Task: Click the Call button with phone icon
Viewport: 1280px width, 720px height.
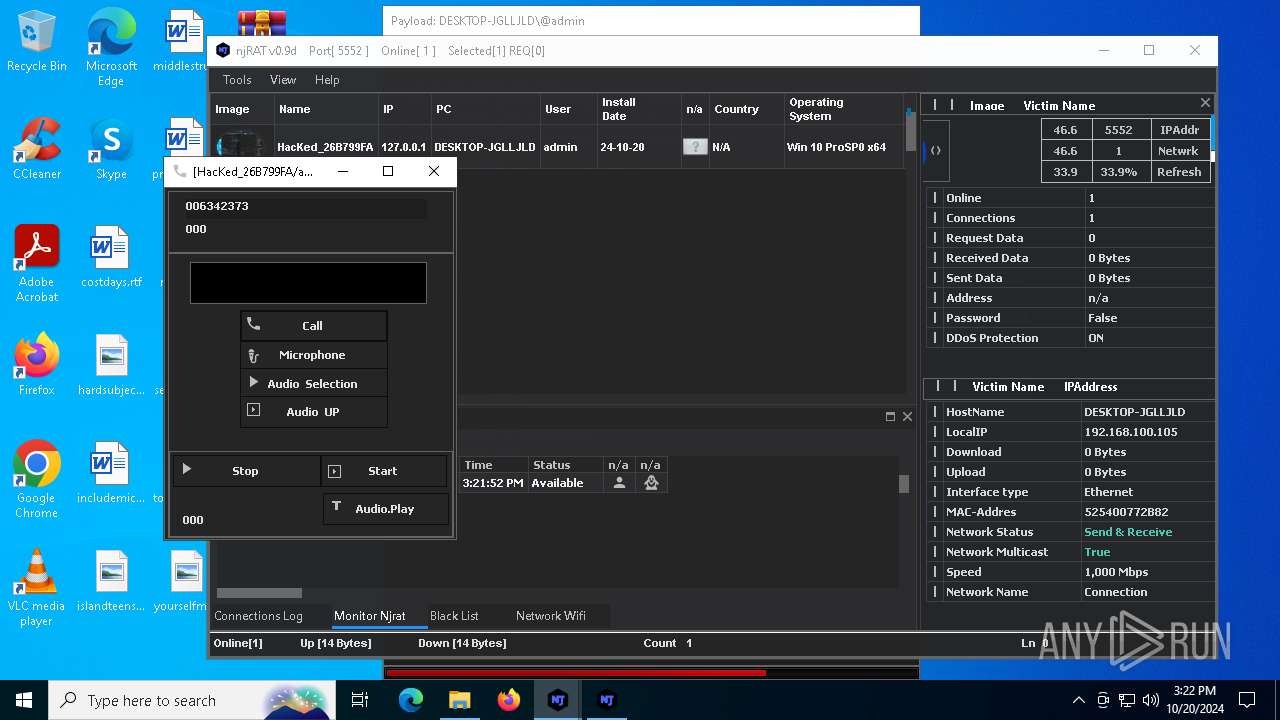Action: [313, 326]
